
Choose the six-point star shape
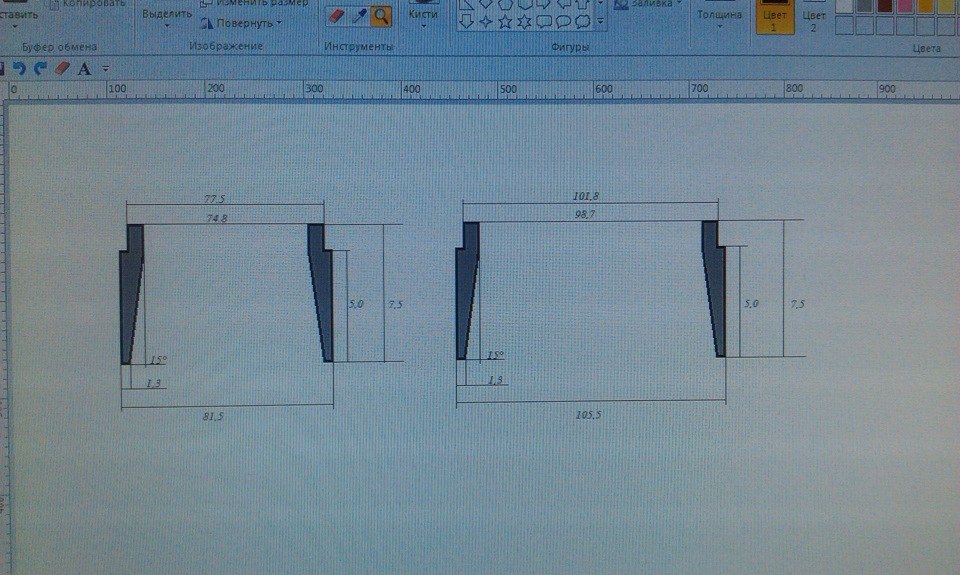coord(525,22)
